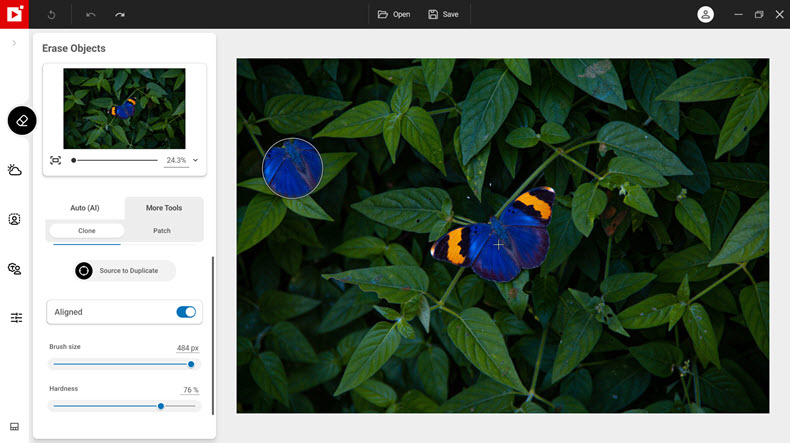Close the application window
This screenshot has width=790, height=443.
point(779,14)
